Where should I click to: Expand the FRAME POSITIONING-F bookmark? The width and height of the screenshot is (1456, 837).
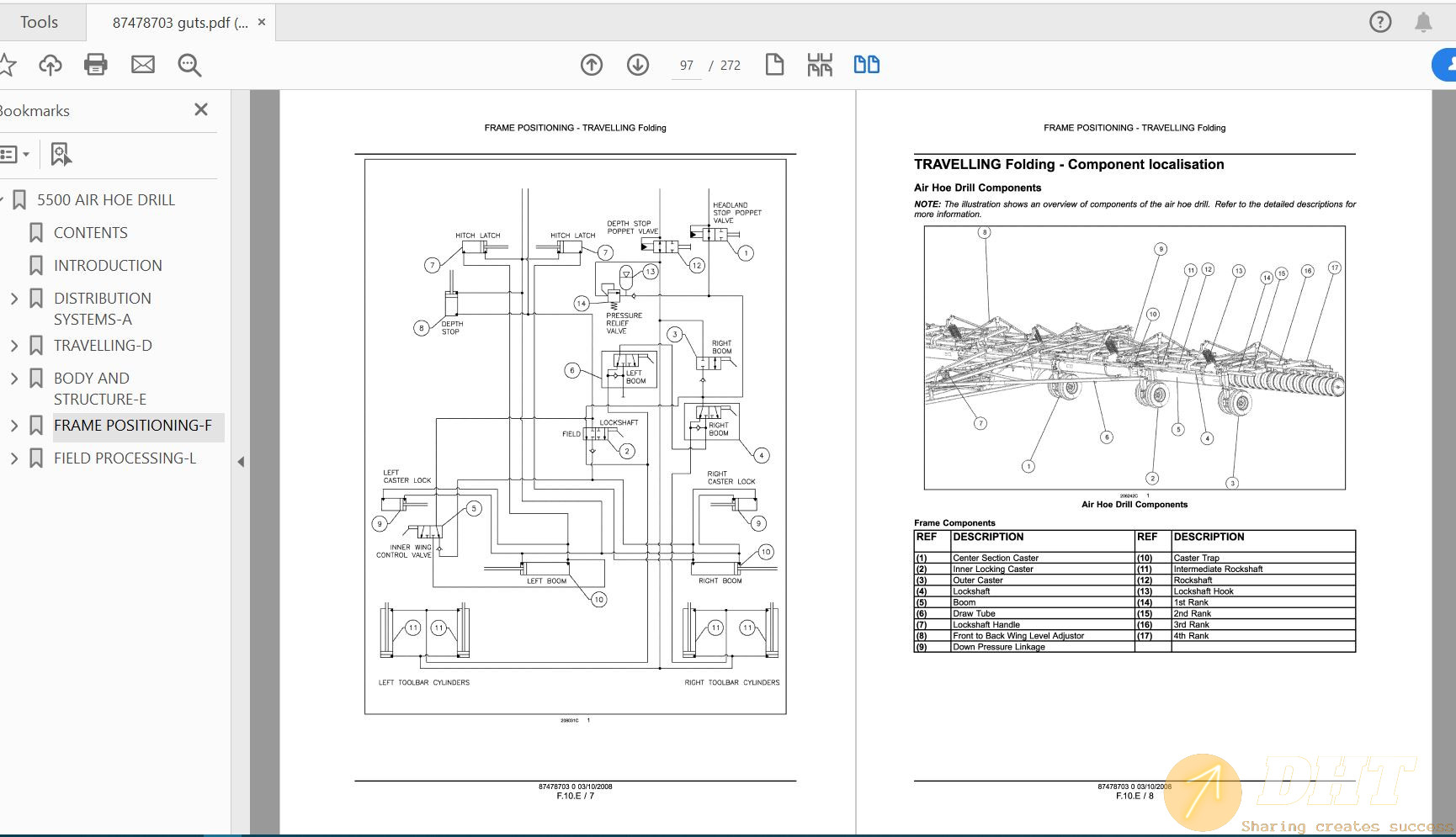(x=13, y=426)
